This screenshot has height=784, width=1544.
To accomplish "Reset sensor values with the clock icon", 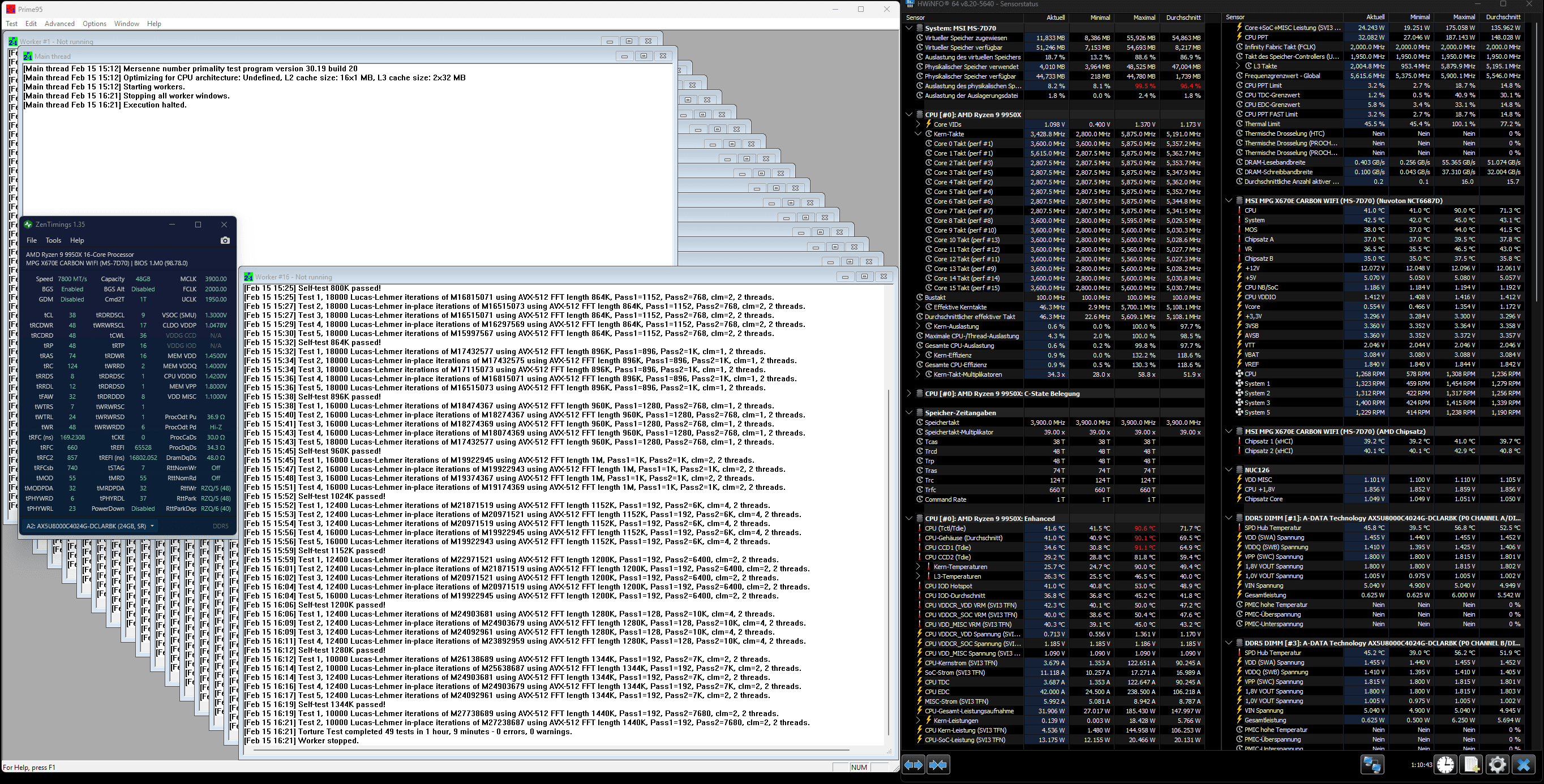I will pyautogui.click(x=1445, y=765).
